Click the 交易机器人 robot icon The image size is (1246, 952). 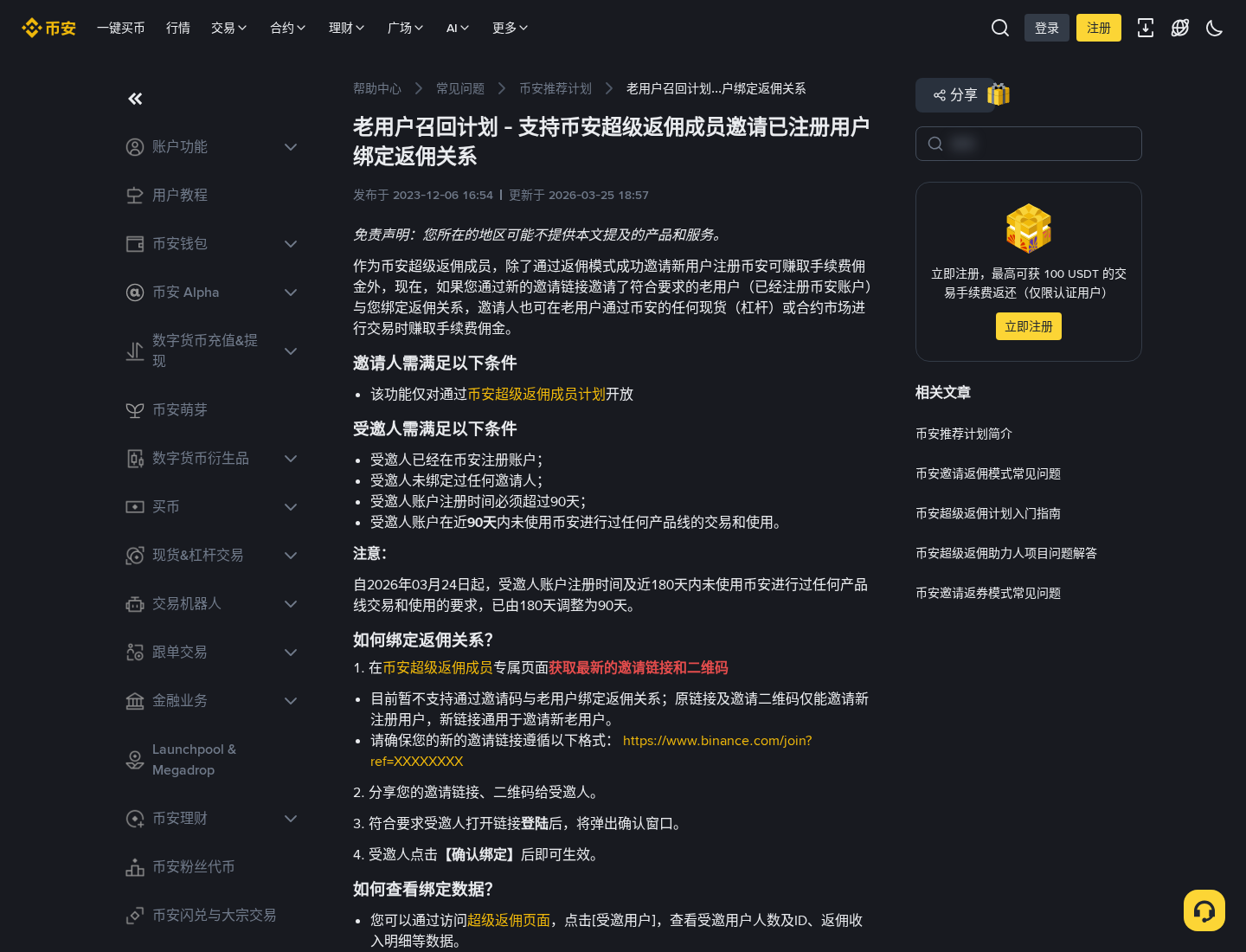[x=135, y=604]
